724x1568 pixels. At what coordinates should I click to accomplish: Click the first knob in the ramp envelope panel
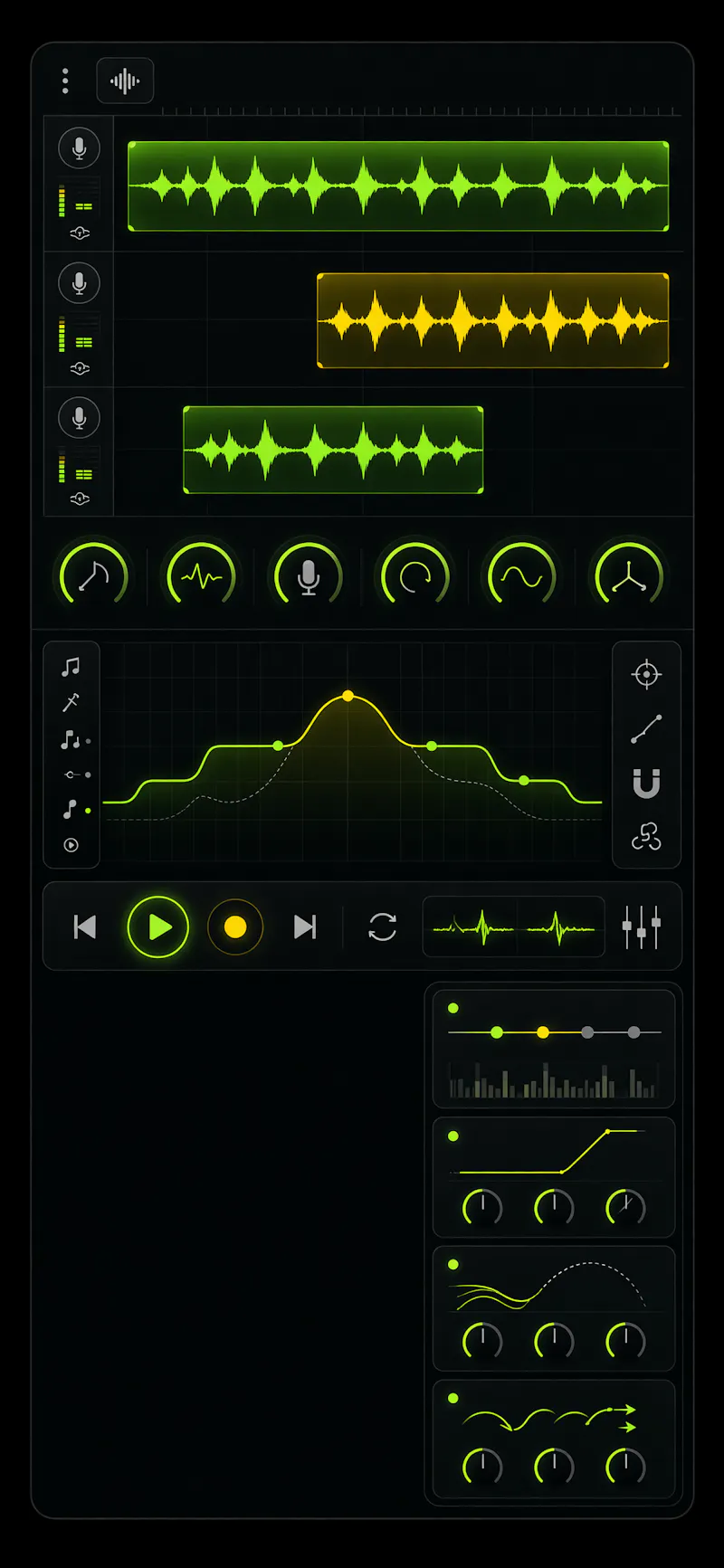482,1207
